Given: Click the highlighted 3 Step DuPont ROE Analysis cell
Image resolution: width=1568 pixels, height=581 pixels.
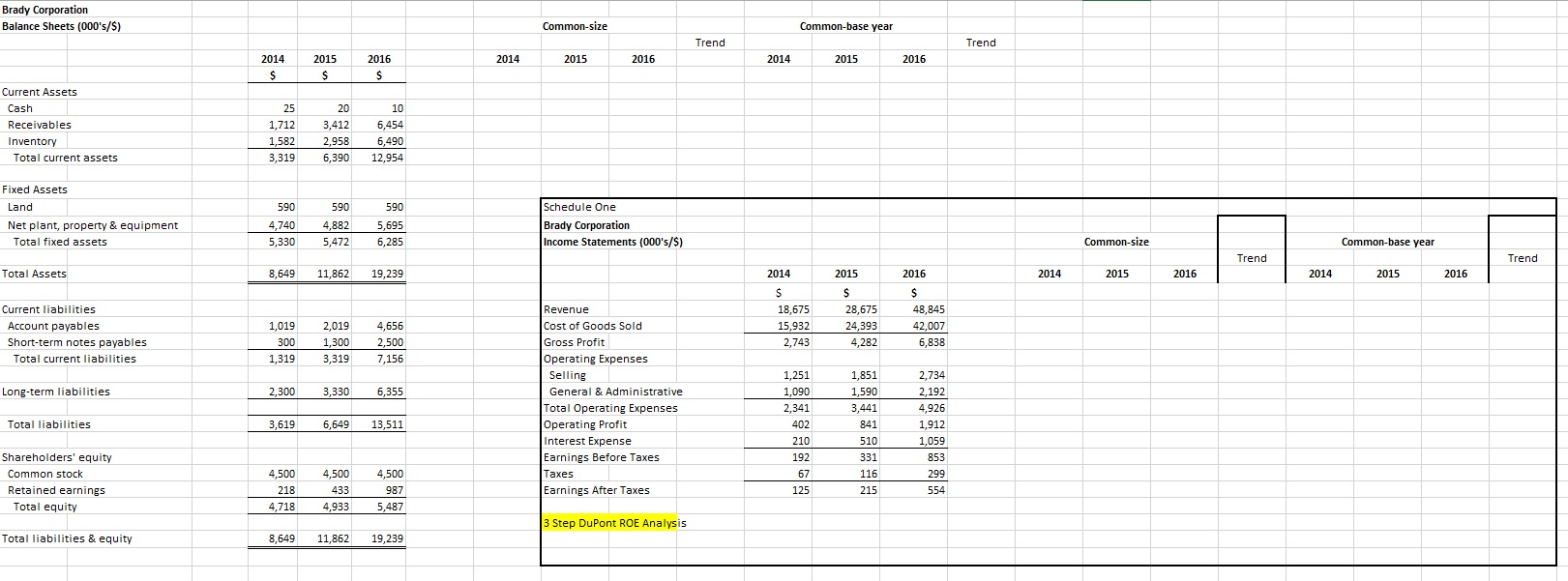Looking at the screenshot, I should (614, 523).
